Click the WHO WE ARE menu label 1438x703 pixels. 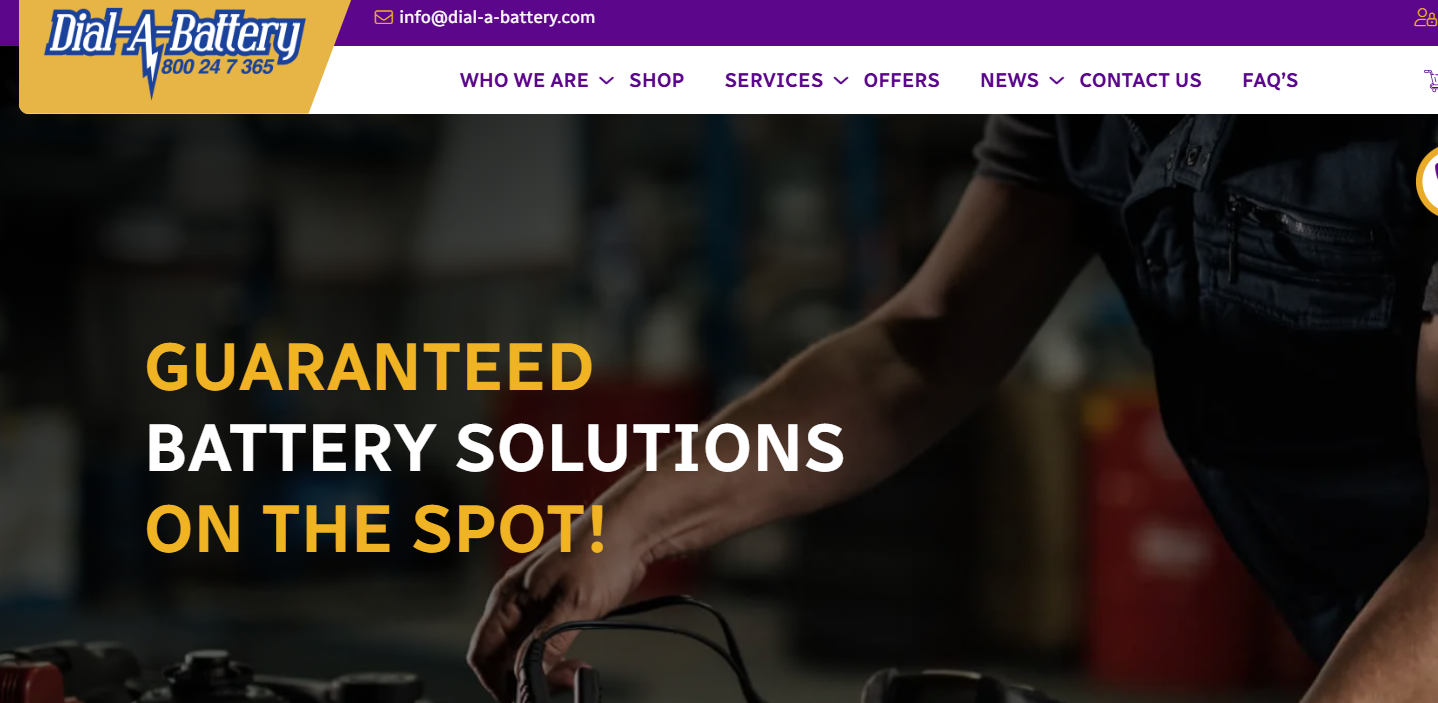click(x=524, y=81)
